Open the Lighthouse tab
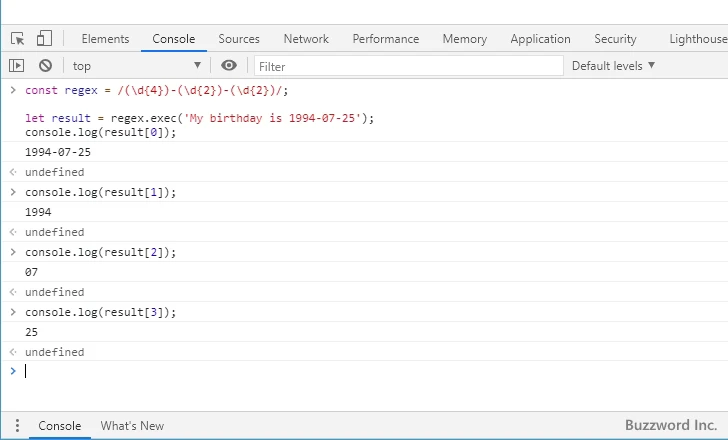 tap(698, 39)
